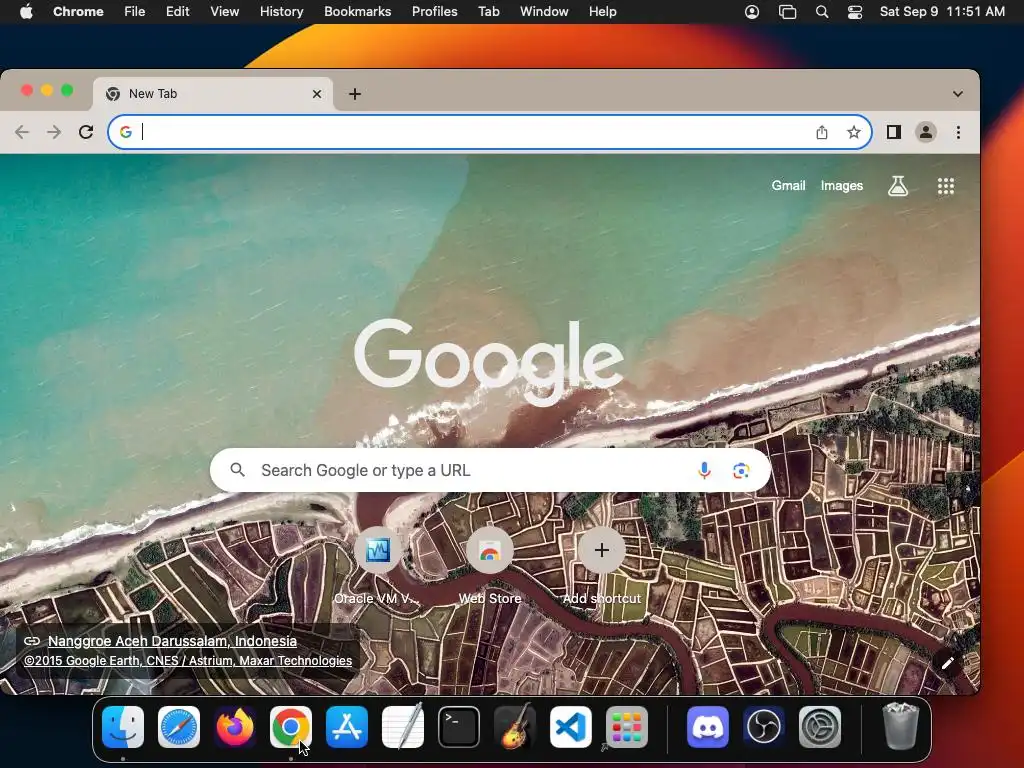This screenshot has height=768, width=1024.
Task: Close the New Tab tab
Action: coord(317,94)
